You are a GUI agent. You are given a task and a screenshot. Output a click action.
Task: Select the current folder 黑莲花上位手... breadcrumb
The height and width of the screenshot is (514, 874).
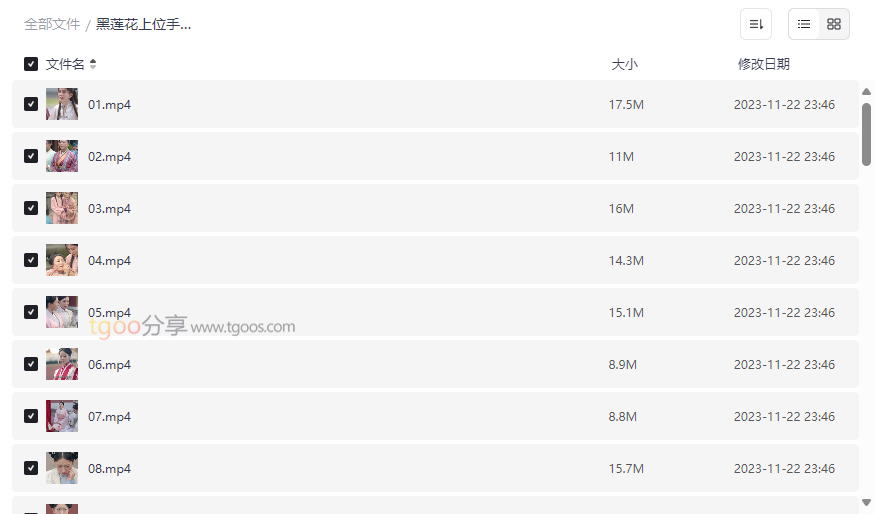click(143, 25)
